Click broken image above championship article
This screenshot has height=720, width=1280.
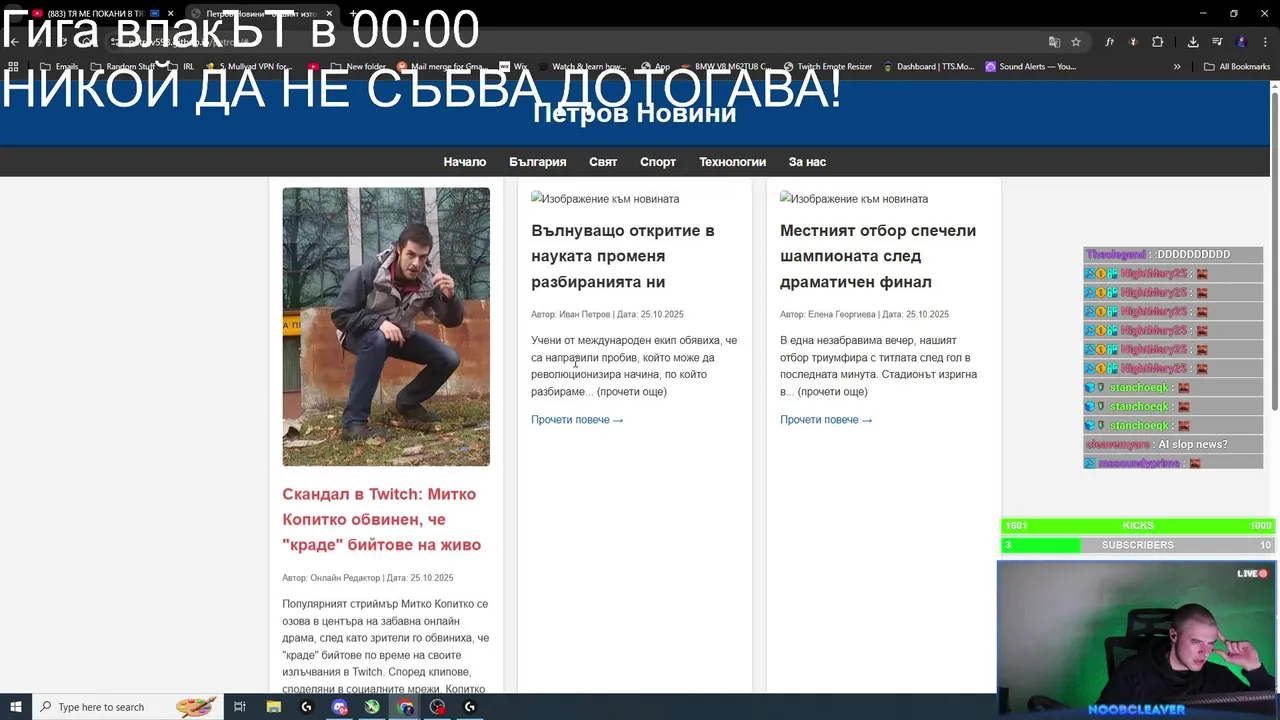(854, 199)
